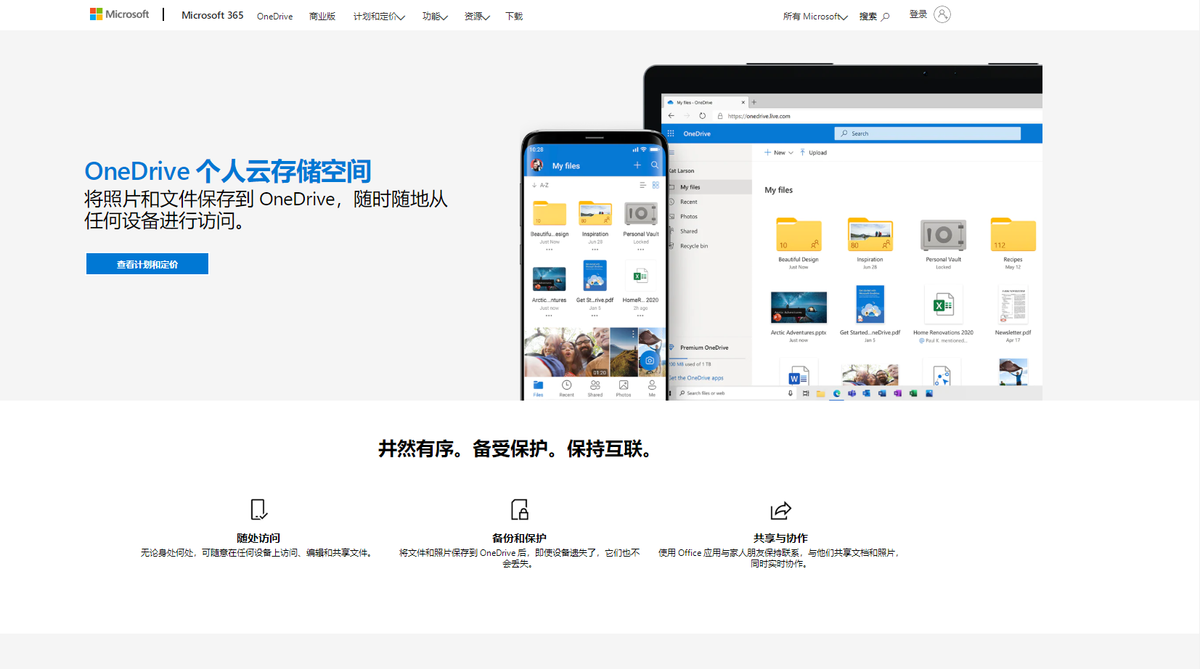Image resolution: width=1200 pixels, height=669 pixels.
Task: Click the 井然有序。备受保护。保持互联。 heading
Action: click(516, 449)
